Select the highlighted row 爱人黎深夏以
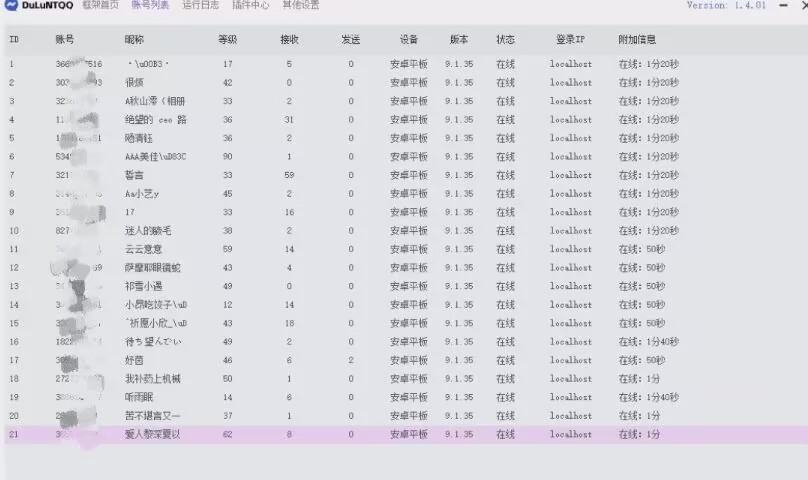The height and width of the screenshot is (480, 808). pos(404,434)
